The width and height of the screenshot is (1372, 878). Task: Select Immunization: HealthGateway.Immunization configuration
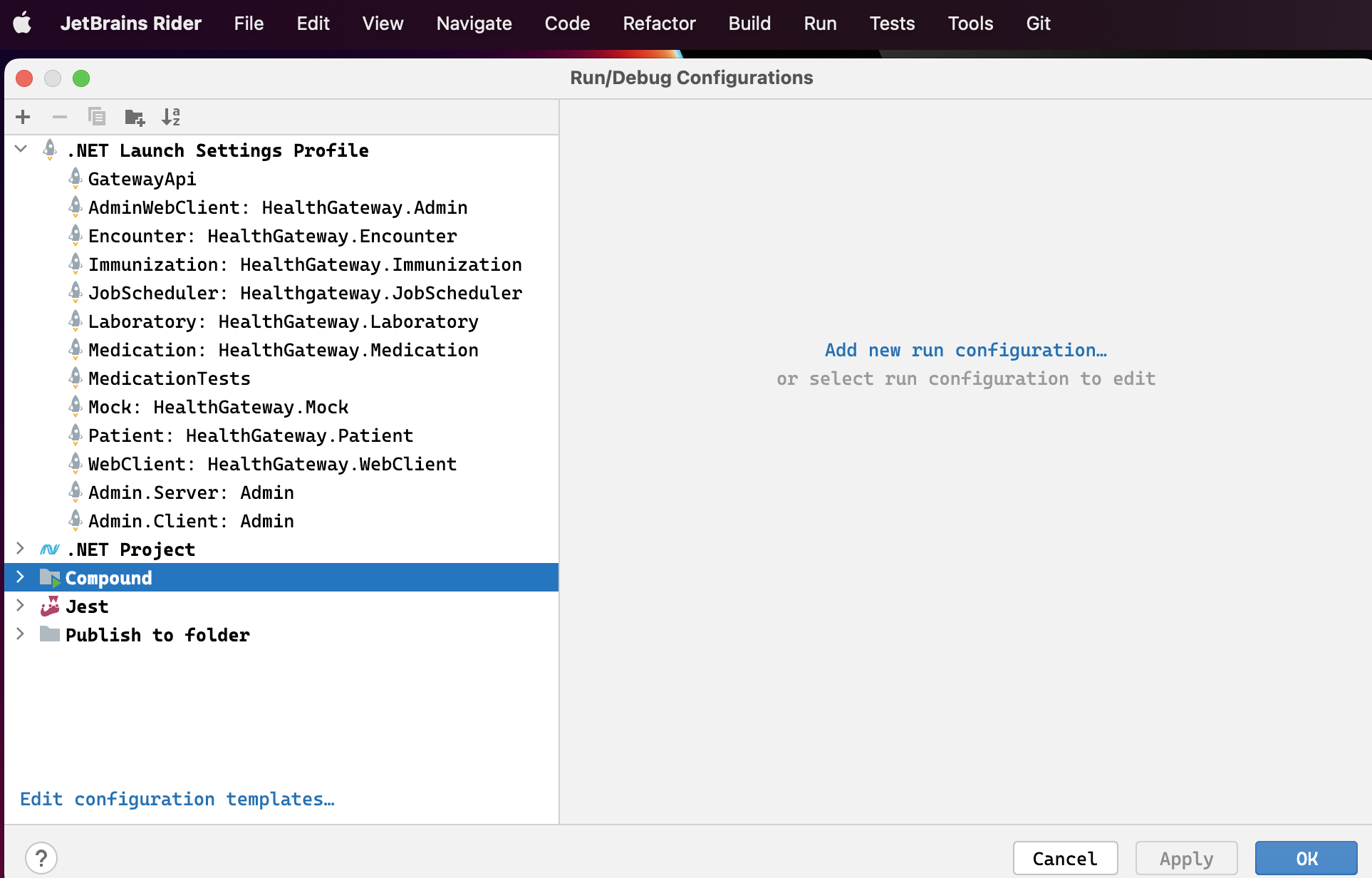click(281, 264)
